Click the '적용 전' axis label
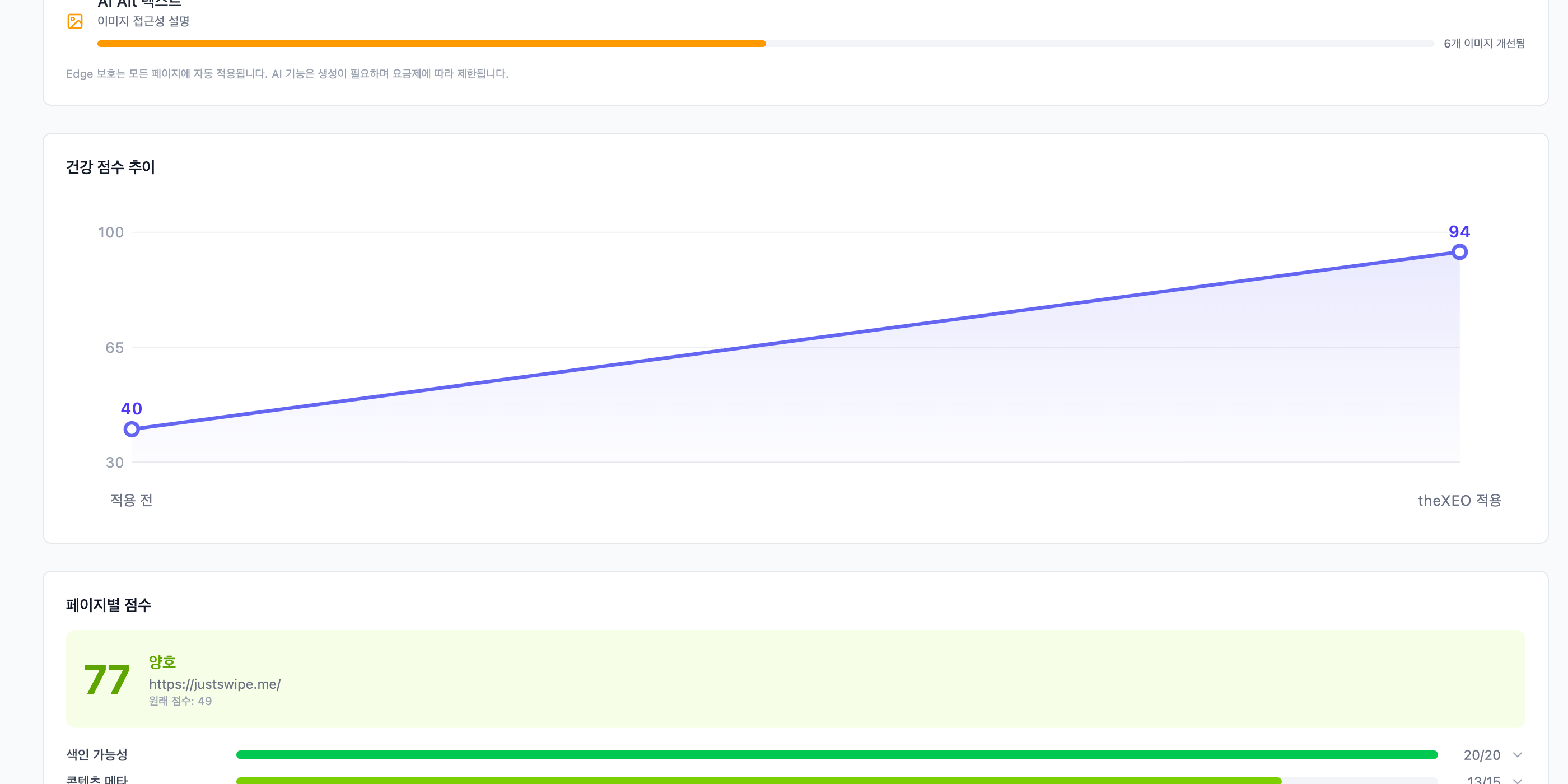Screen dimensions: 1568x784 click(132, 500)
